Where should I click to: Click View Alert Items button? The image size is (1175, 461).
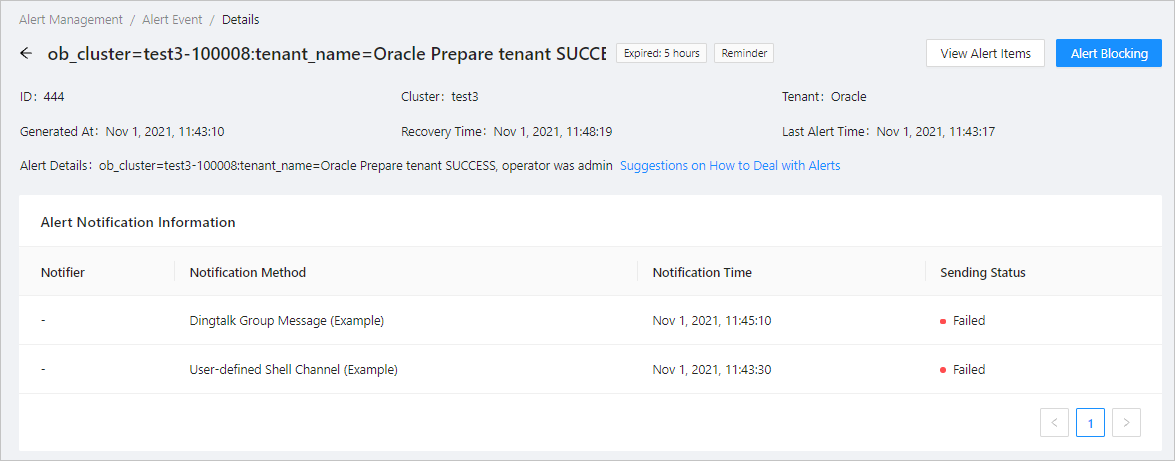coord(985,53)
